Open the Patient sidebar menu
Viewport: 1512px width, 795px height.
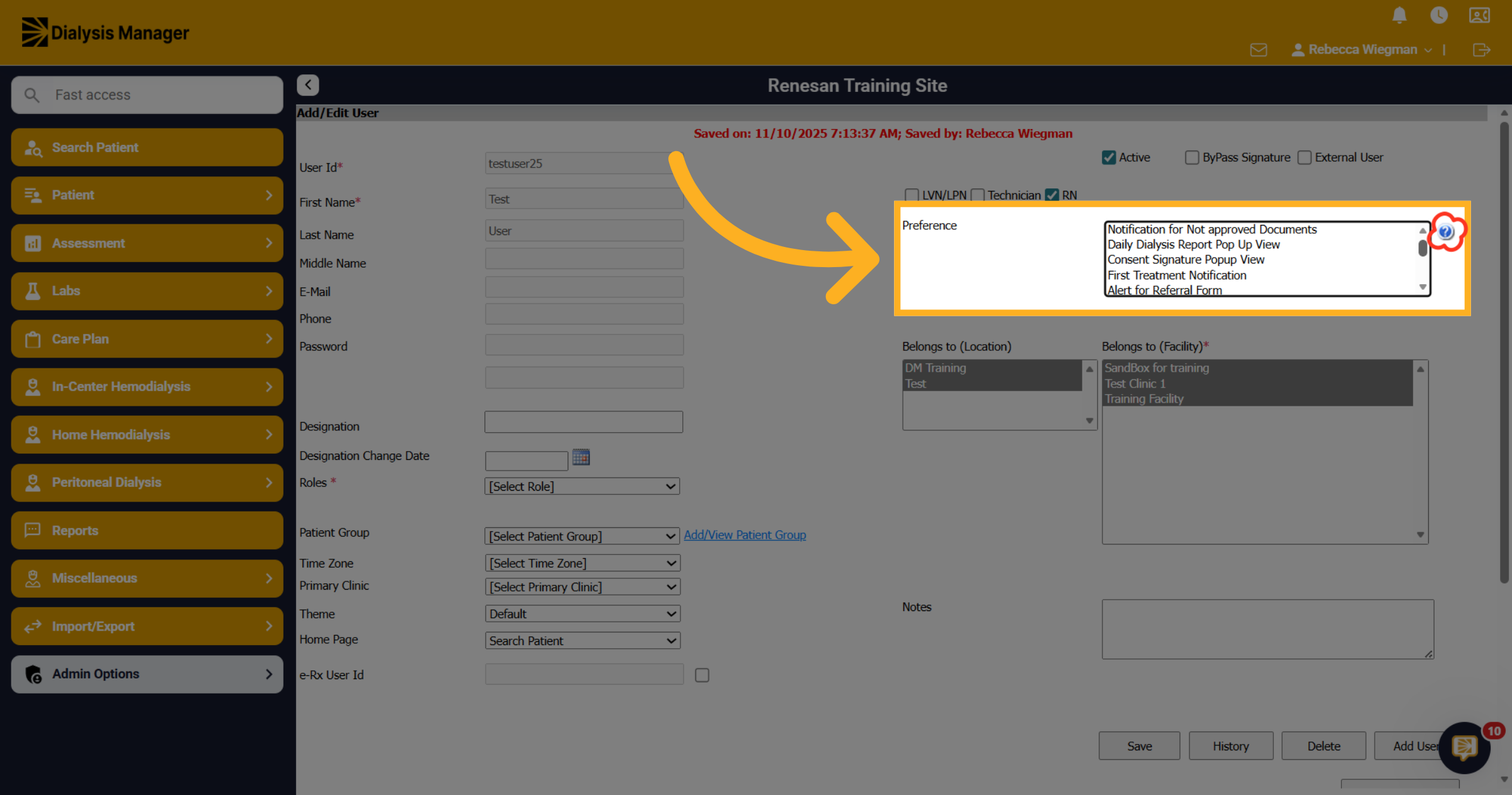pos(147,195)
